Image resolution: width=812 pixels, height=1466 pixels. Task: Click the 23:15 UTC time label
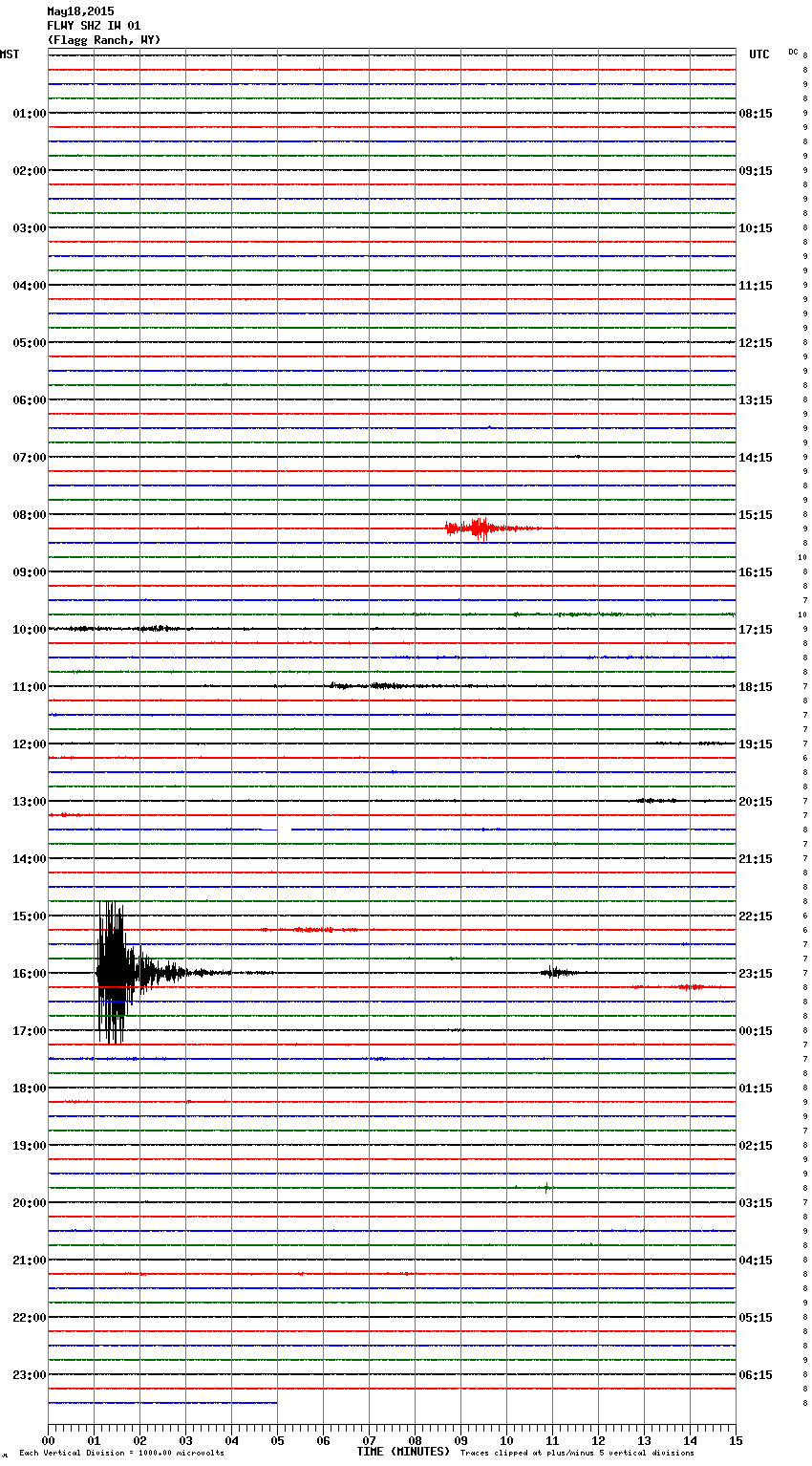756,974
